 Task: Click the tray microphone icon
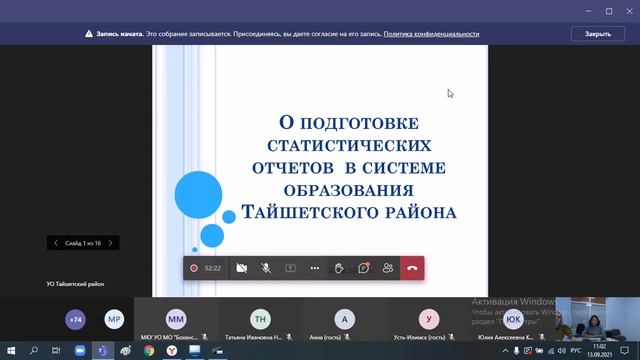pos(516,351)
